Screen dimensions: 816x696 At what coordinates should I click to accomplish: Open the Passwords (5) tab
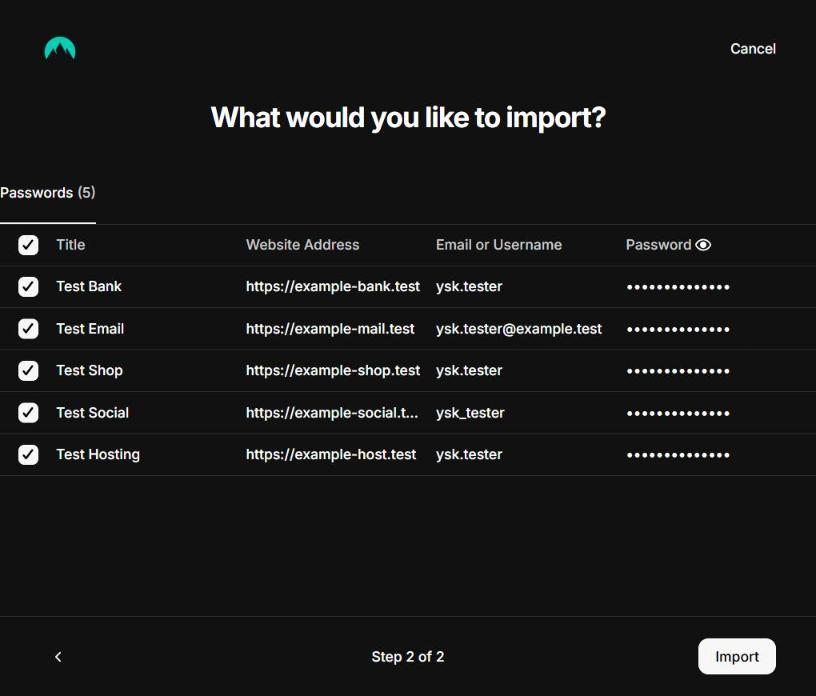(x=48, y=193)
